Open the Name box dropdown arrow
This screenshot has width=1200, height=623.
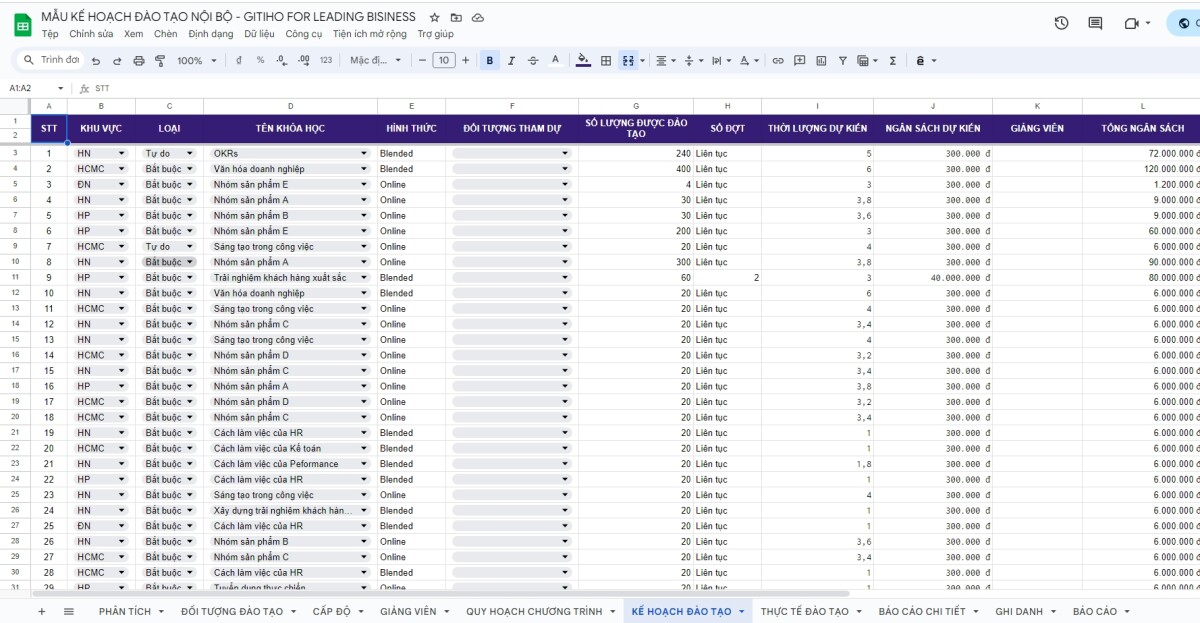(x=60, y=88)
